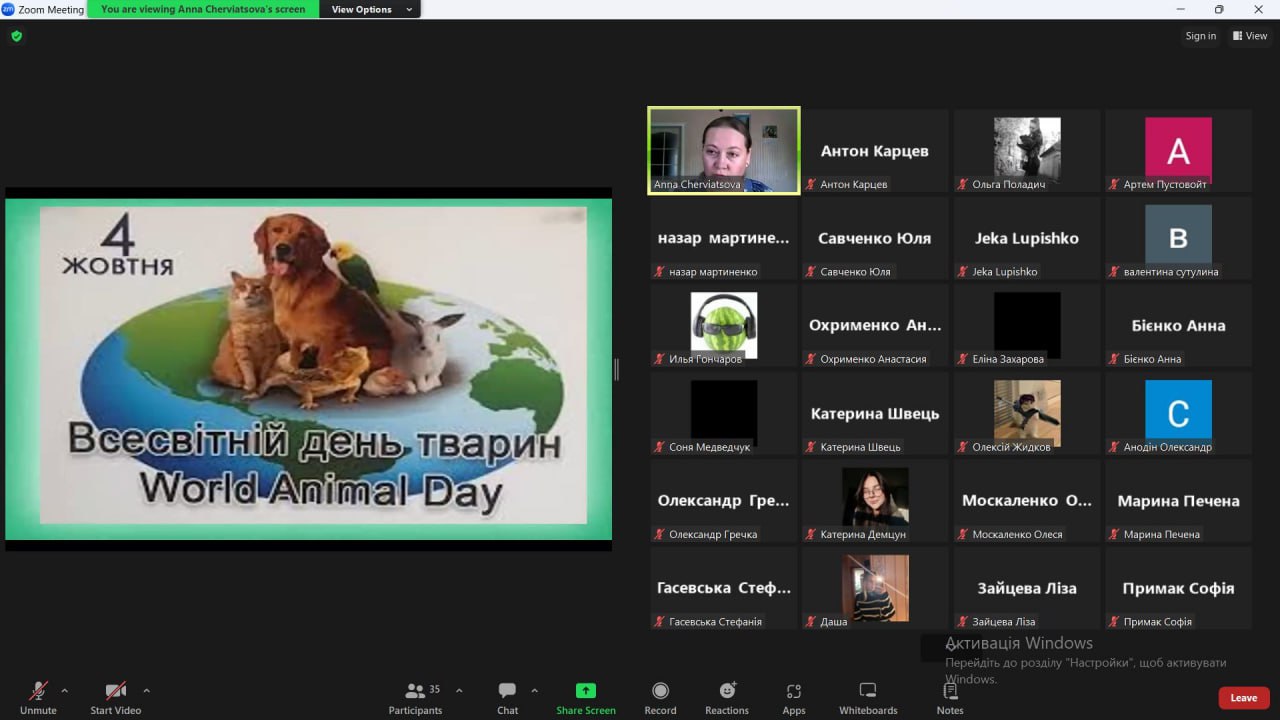Viewport: 1280px width, 720px height.
Task: Open the Chat panel
Action: pos(507,691)
